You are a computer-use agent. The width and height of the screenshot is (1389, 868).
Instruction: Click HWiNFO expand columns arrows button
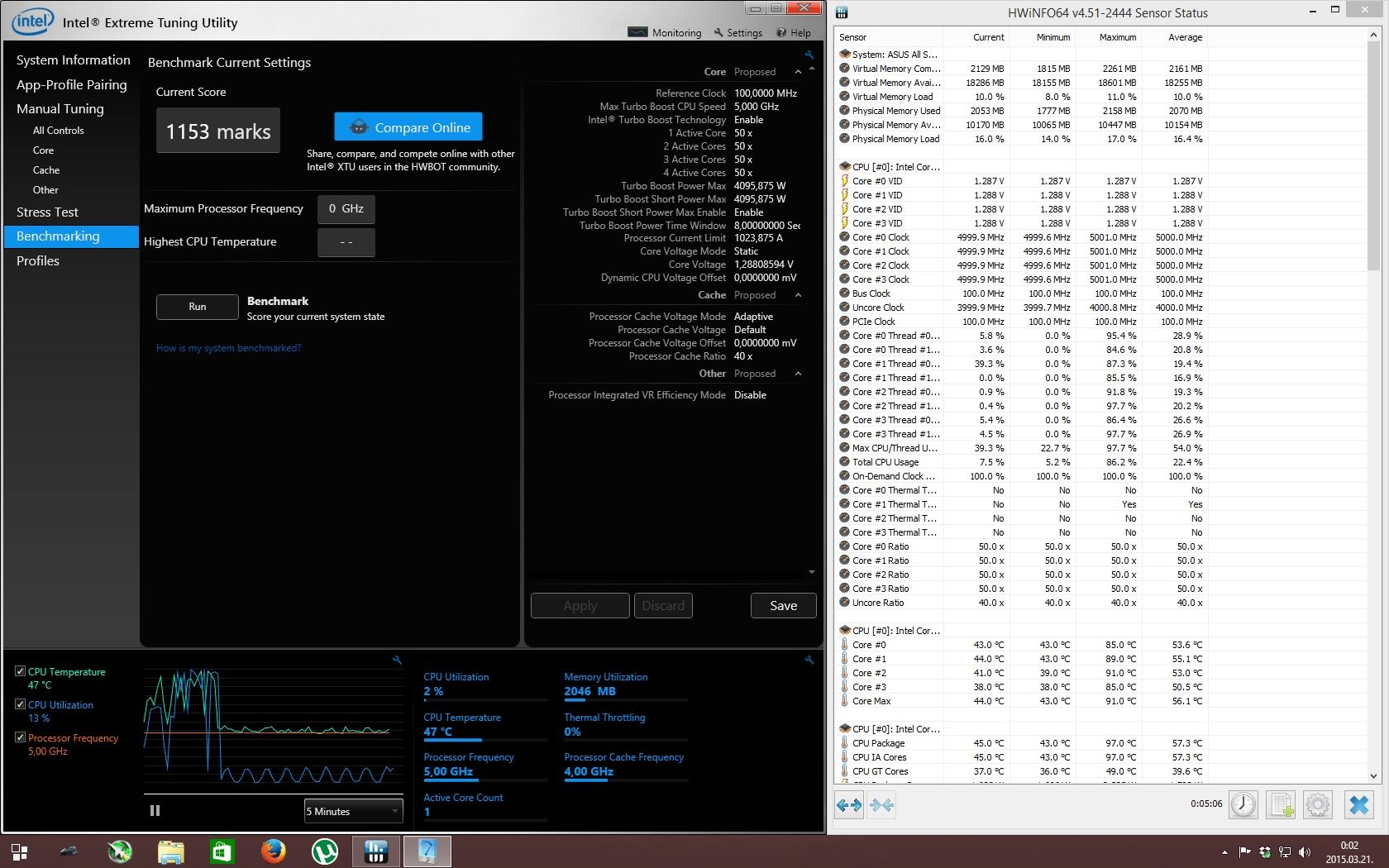849,804
